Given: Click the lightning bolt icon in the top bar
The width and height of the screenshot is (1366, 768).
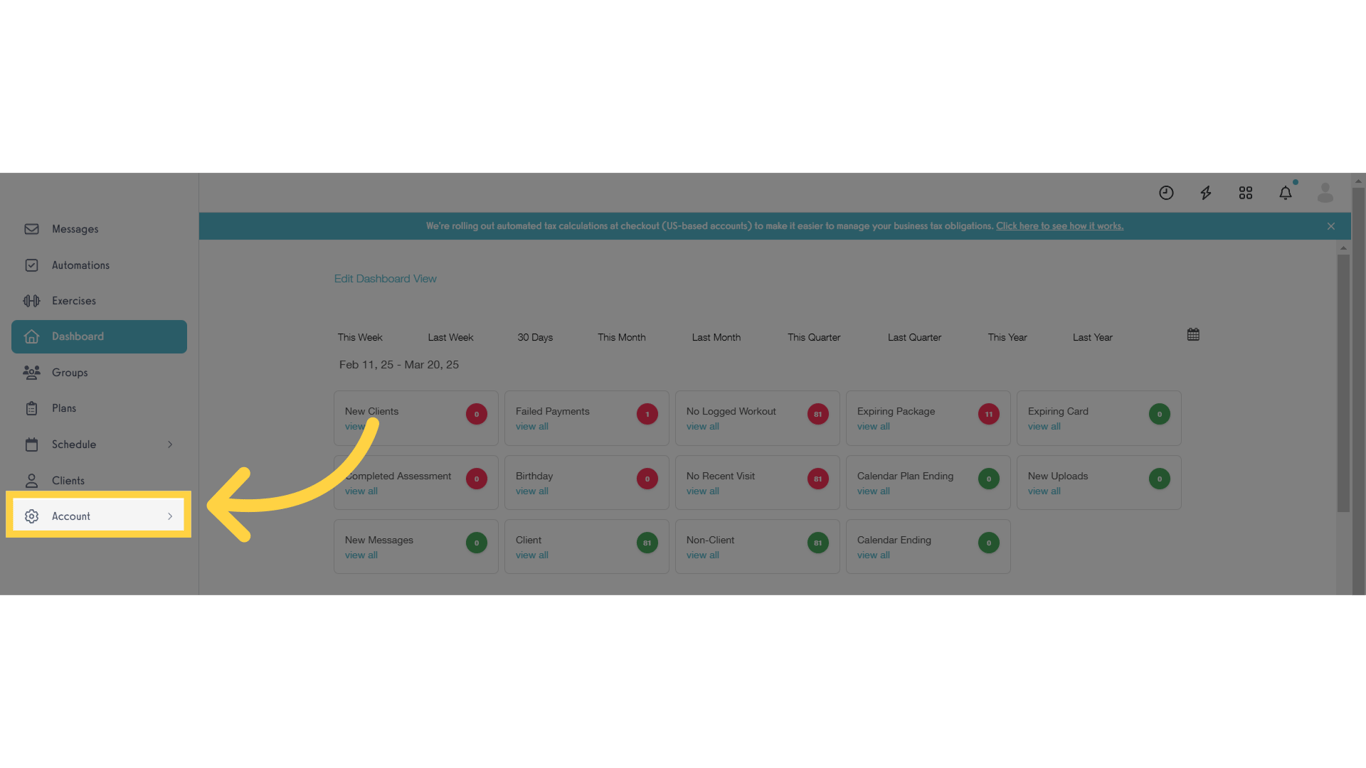Looking at the screenshot, I should 1206,193.
